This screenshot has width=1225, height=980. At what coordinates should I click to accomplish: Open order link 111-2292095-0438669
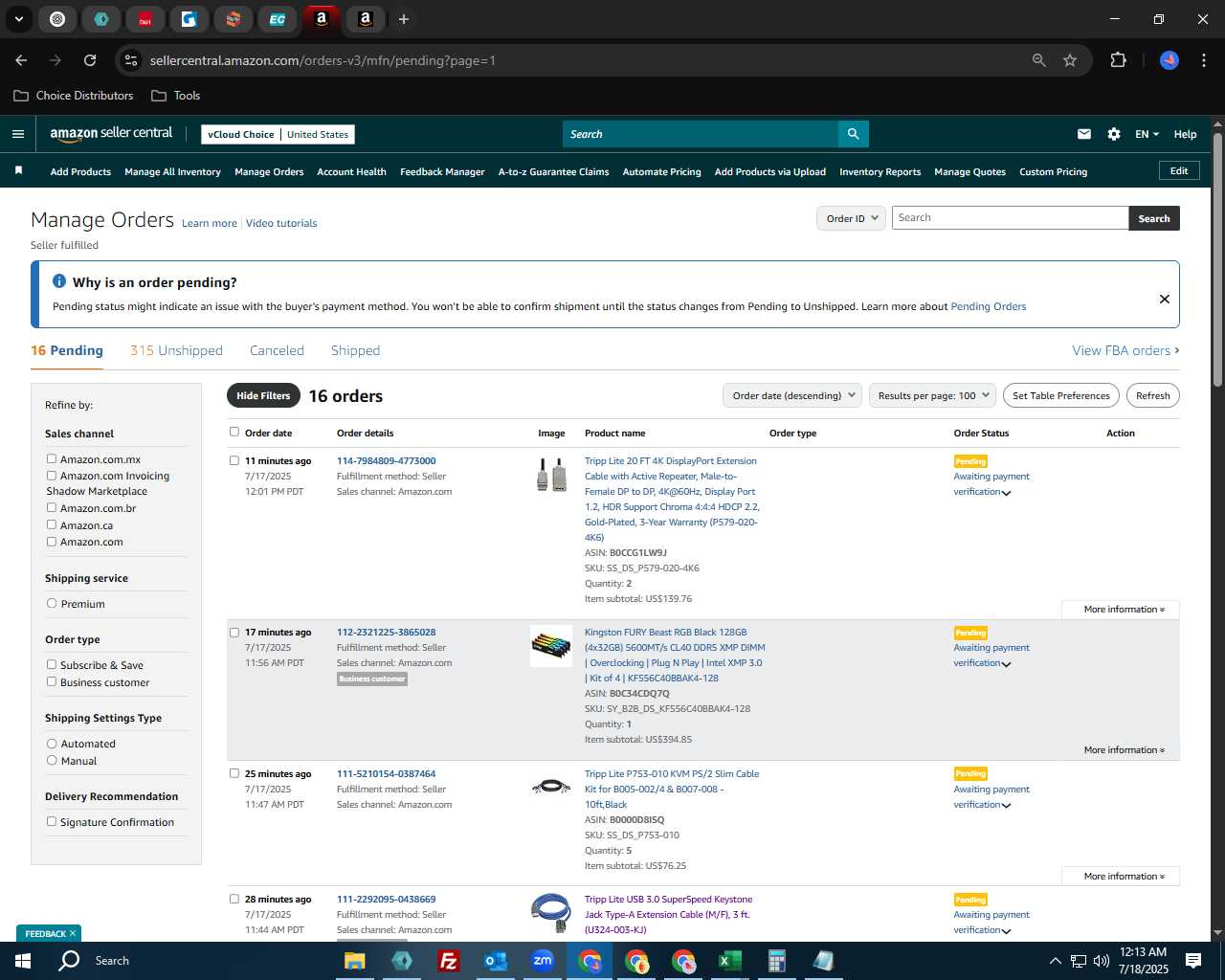pos(386,900)
